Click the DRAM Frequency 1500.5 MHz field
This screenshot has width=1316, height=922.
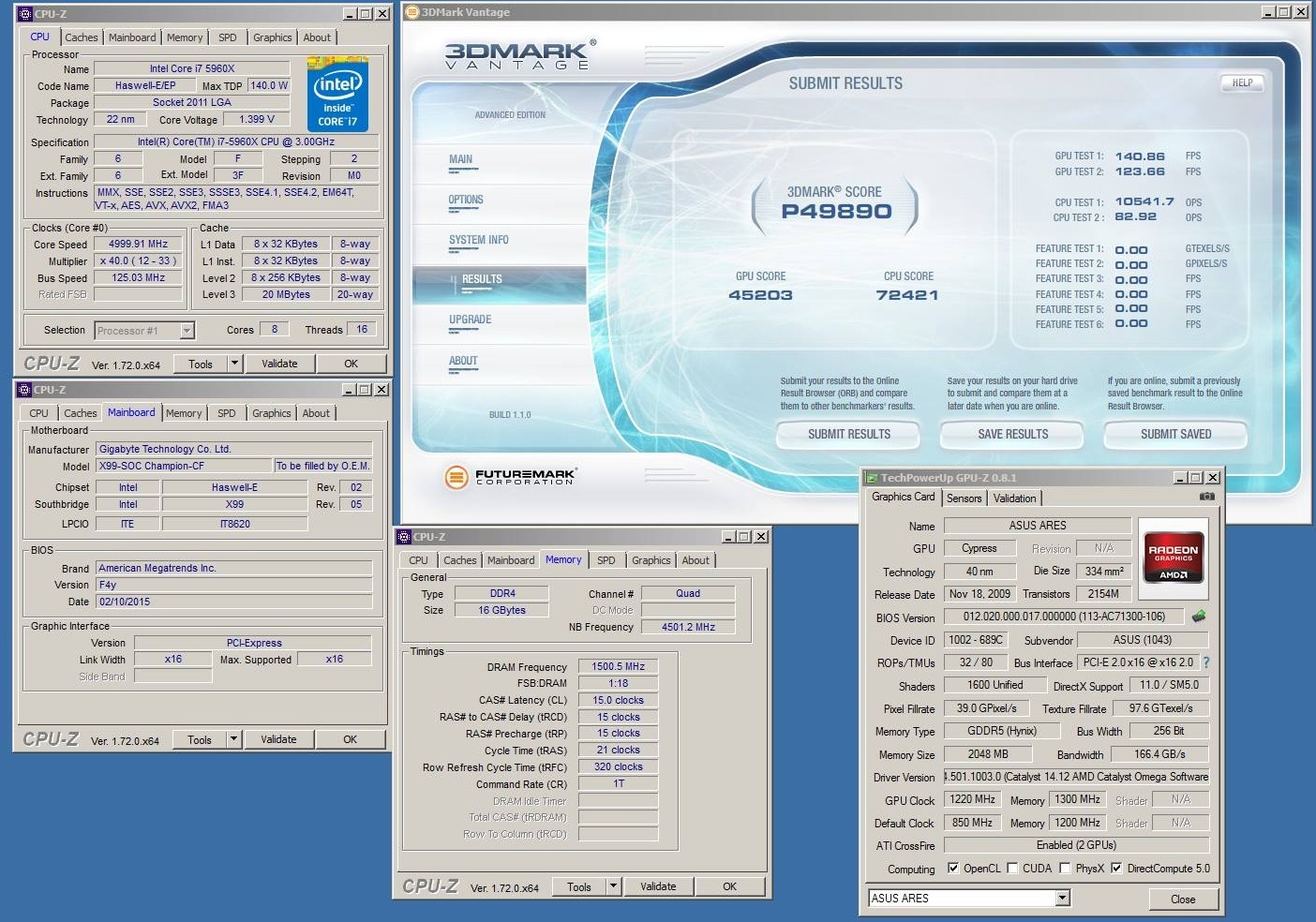tap(618, 666)
